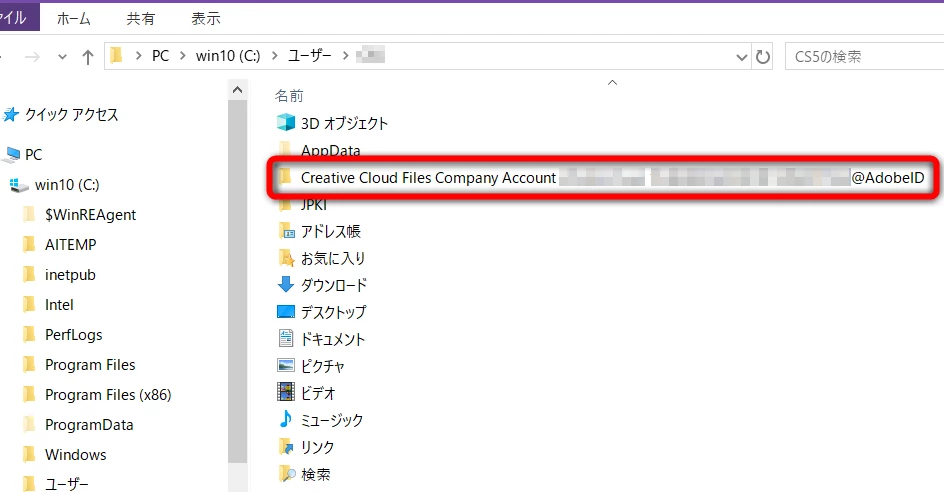
Task: Select ユーザー folder in sidebar tree
Action: (x=66, y=484)
